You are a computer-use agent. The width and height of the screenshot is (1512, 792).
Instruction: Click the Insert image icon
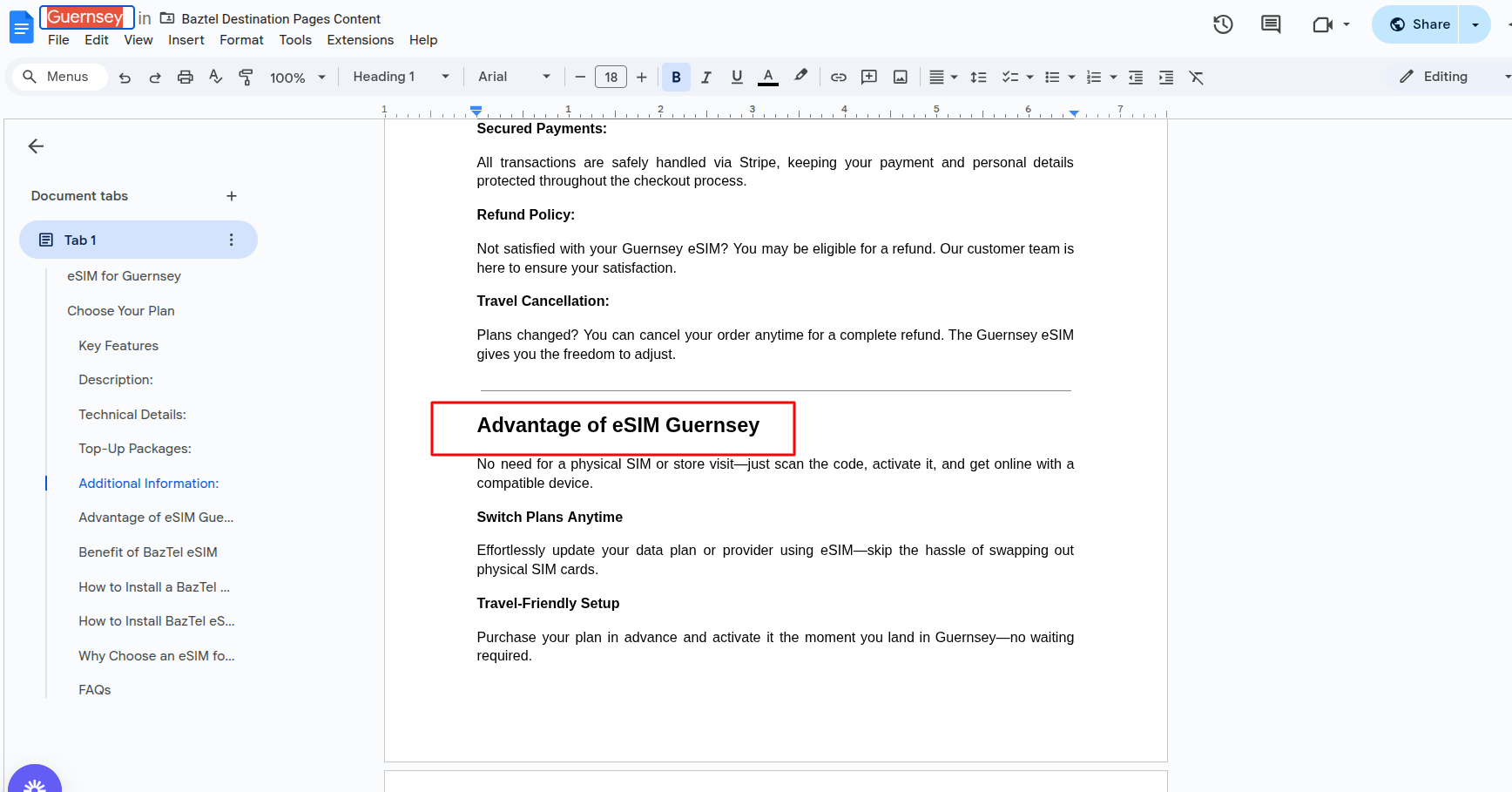click(900, 78)
